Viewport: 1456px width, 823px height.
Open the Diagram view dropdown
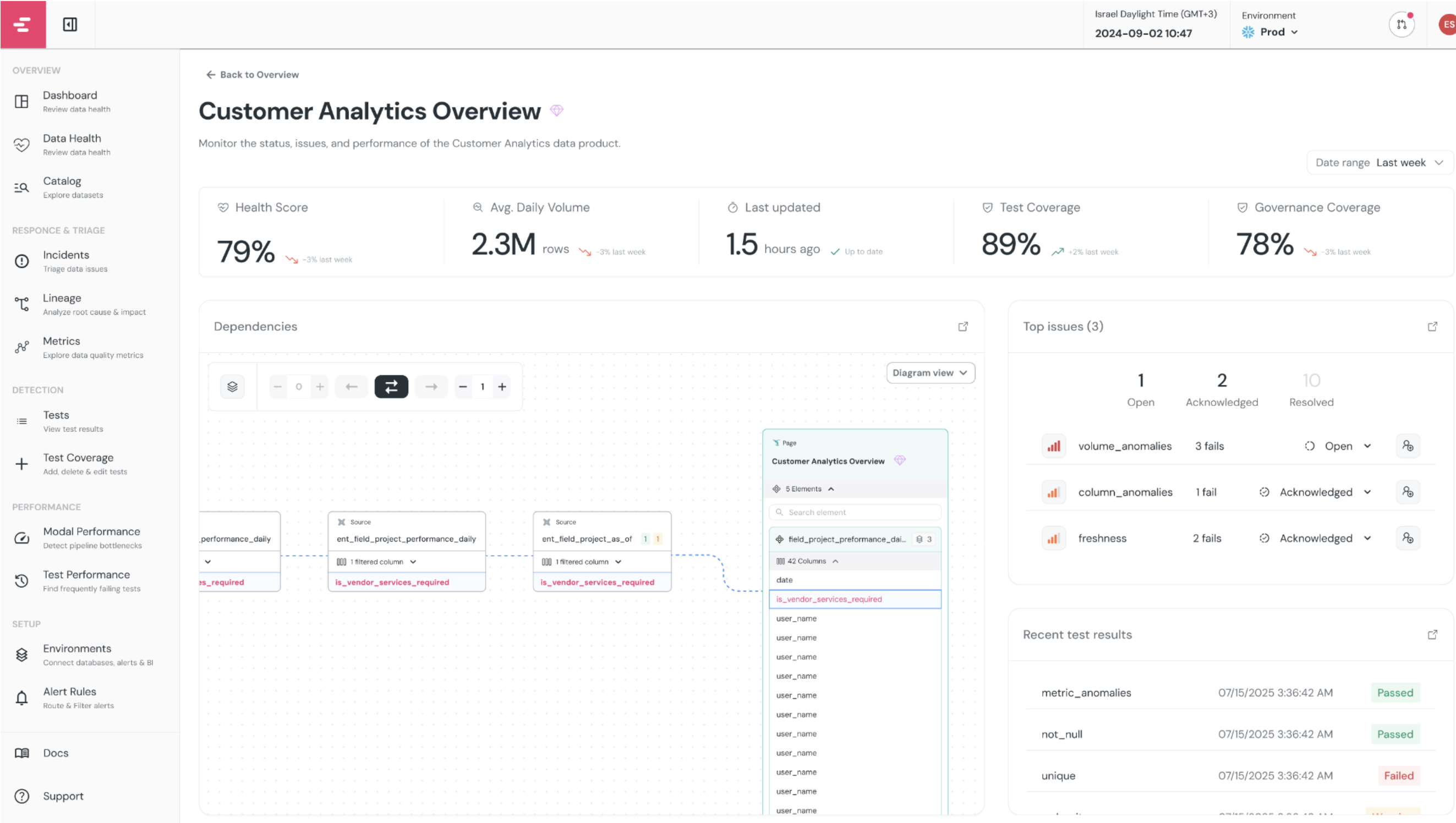click(930, 373)
